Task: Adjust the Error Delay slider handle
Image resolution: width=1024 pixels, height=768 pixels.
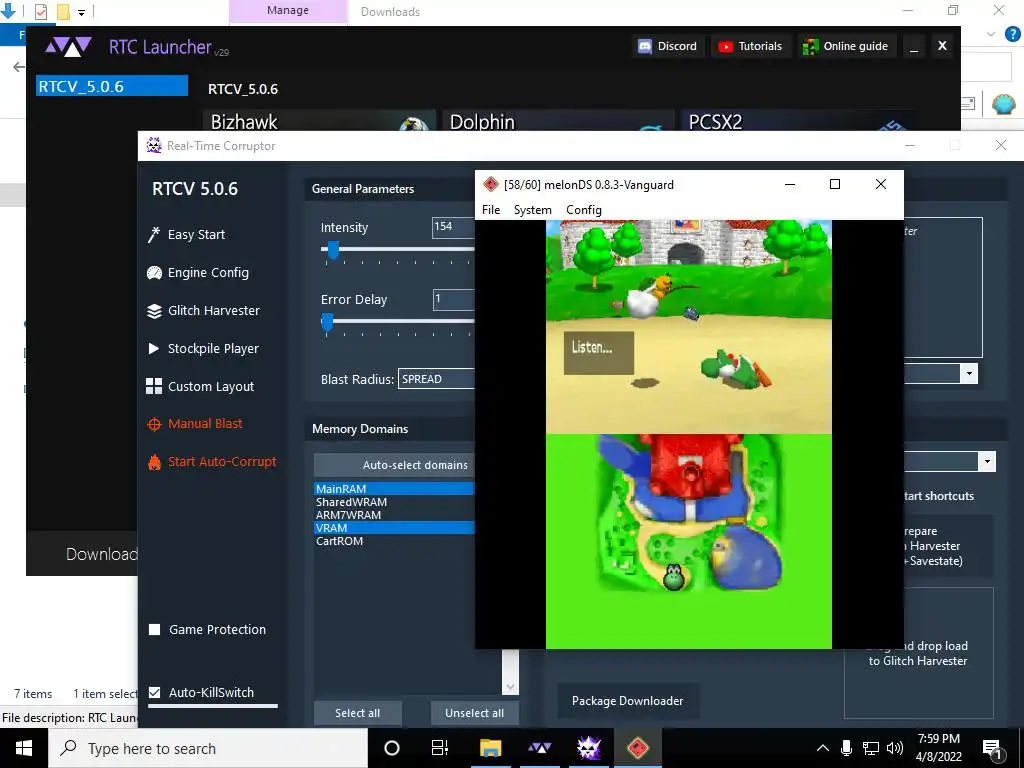Action: 327,321
